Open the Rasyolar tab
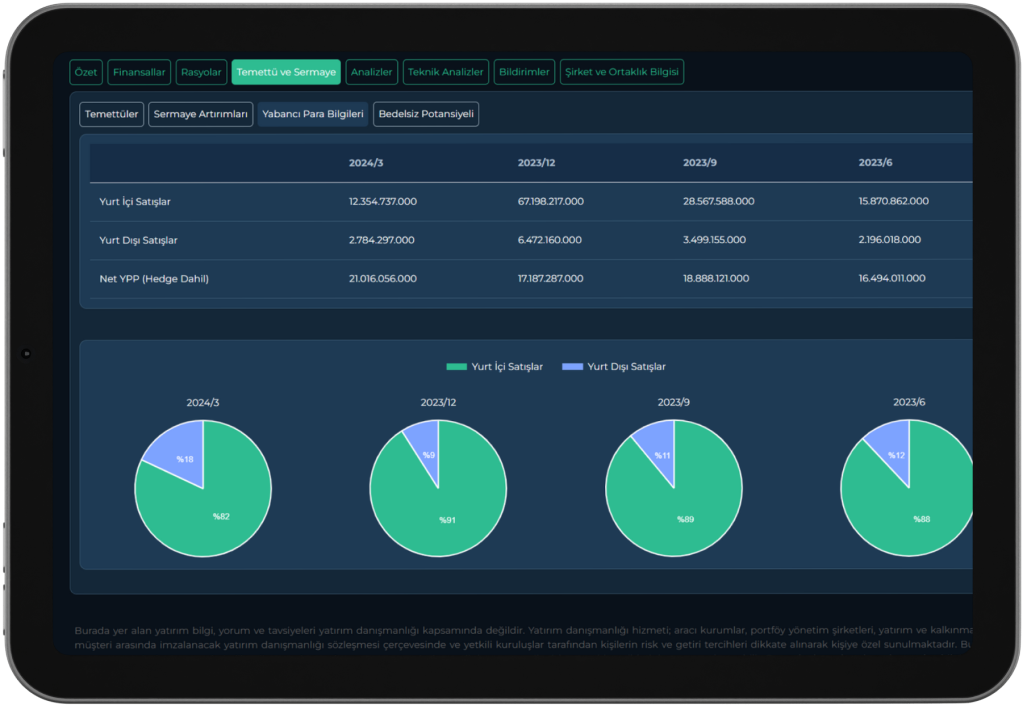Viewport: 1023px width, 705px height. [x=201, y=72]
